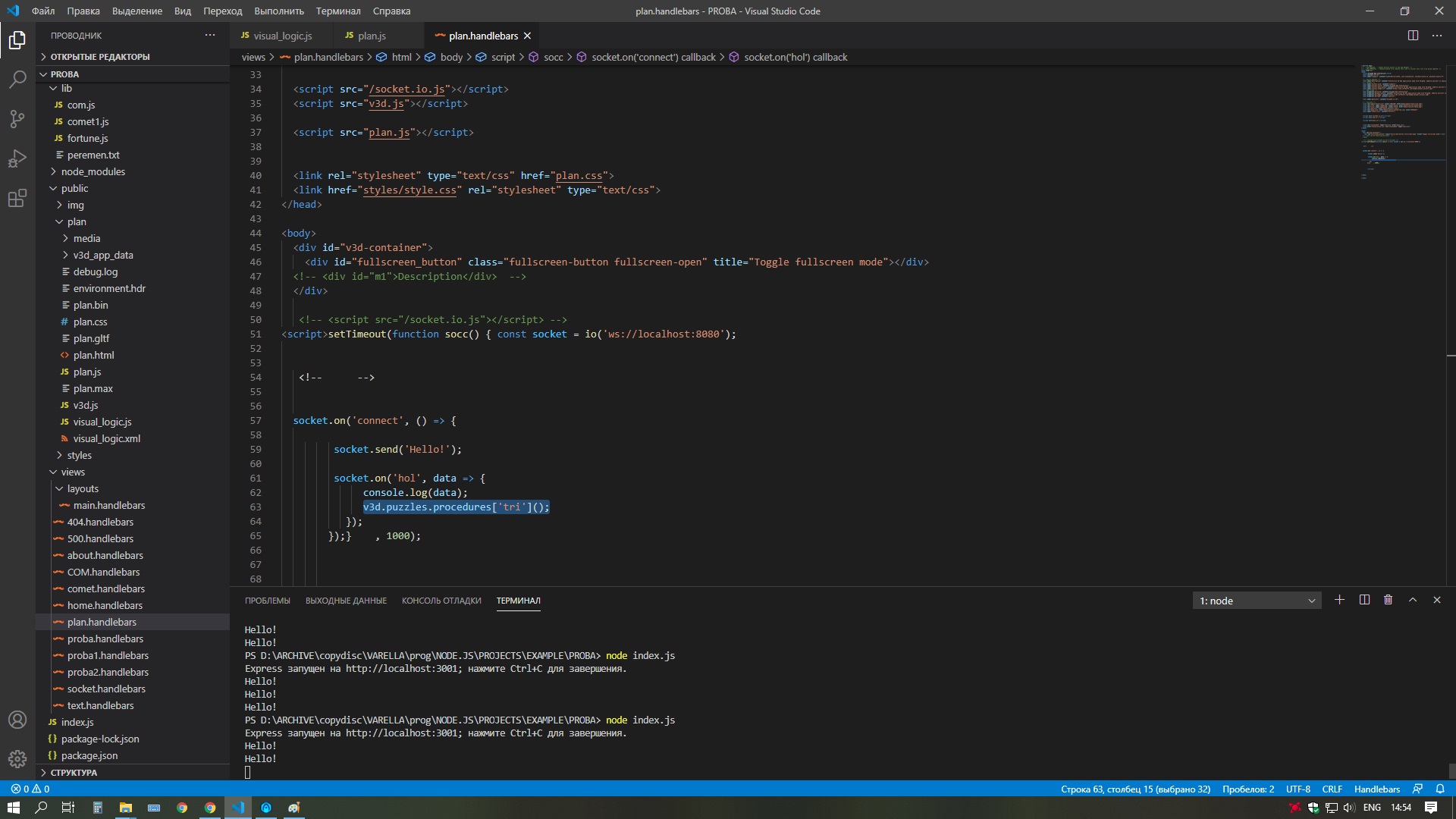Open the Source Control view
The width and height of the screenshot is (1456, 819).
point(17,119)
